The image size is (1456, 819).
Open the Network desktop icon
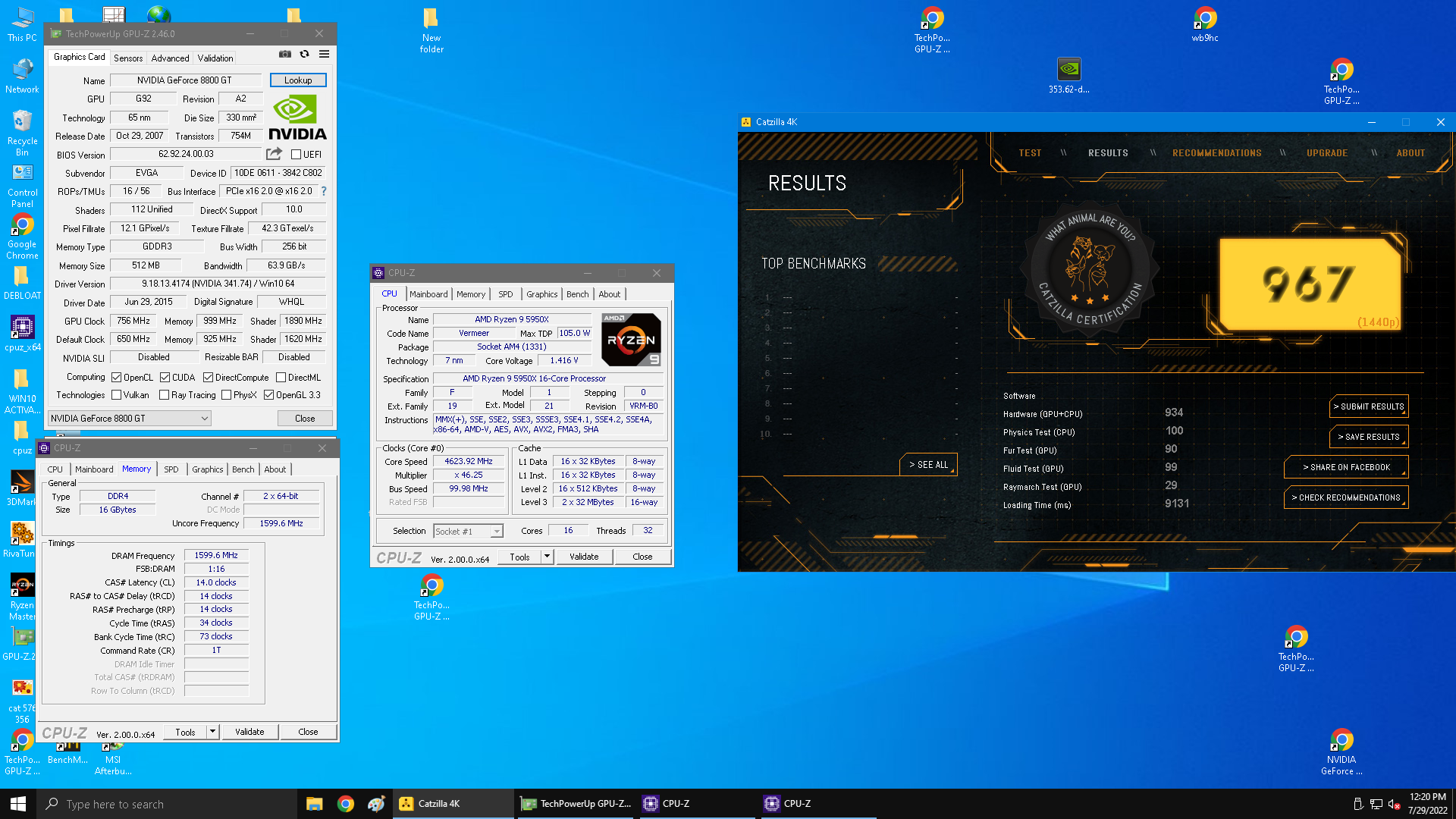[22, 76]
